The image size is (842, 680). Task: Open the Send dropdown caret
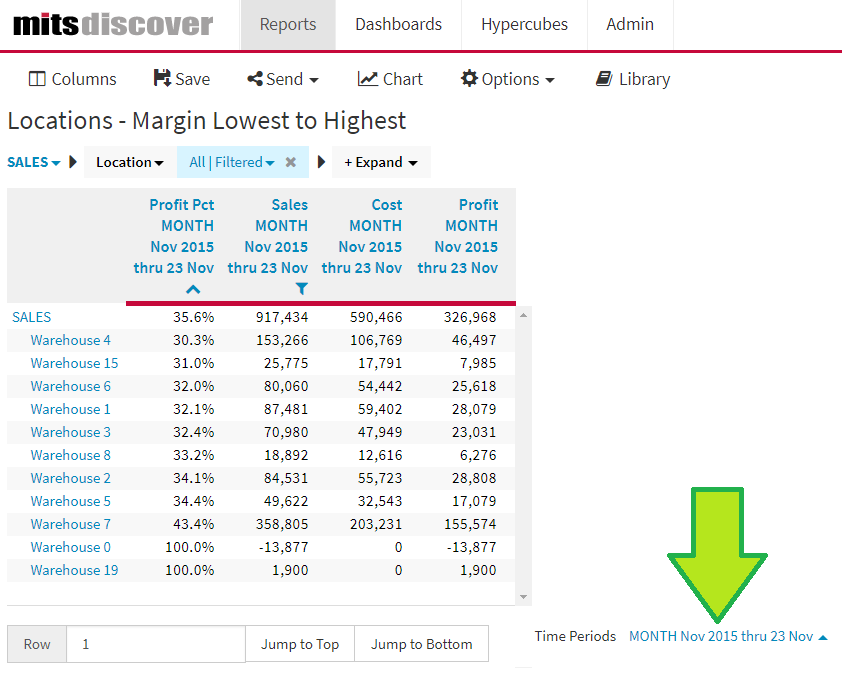(x=314, y=81)
